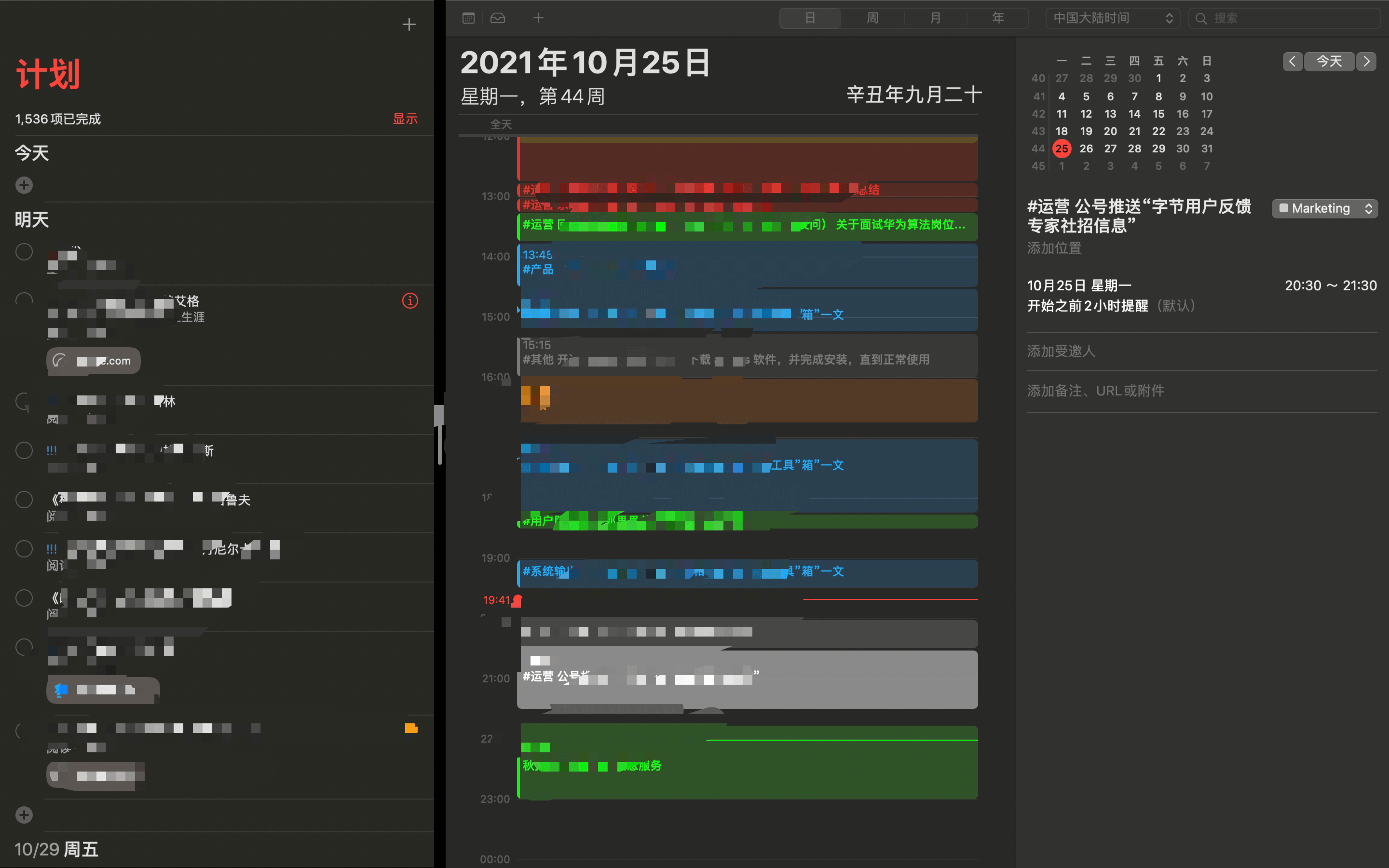Go to the next day with the right arrow
This screenshot has height=868, width=1389.
click(1367, 61)
